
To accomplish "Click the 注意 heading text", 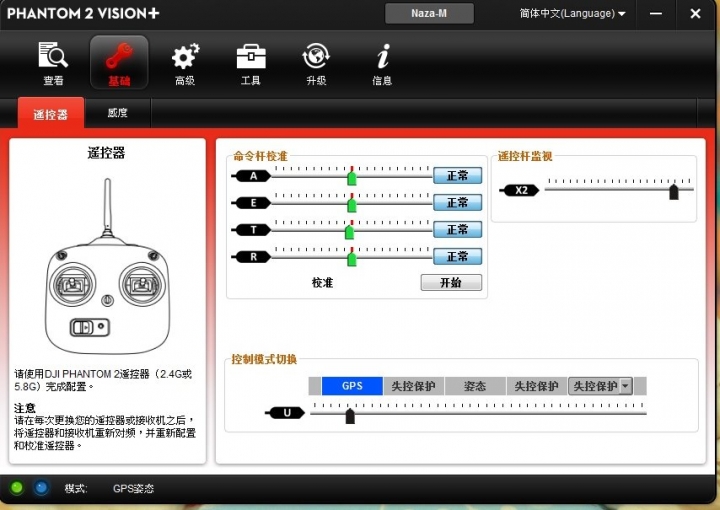I will pos(25,408).
